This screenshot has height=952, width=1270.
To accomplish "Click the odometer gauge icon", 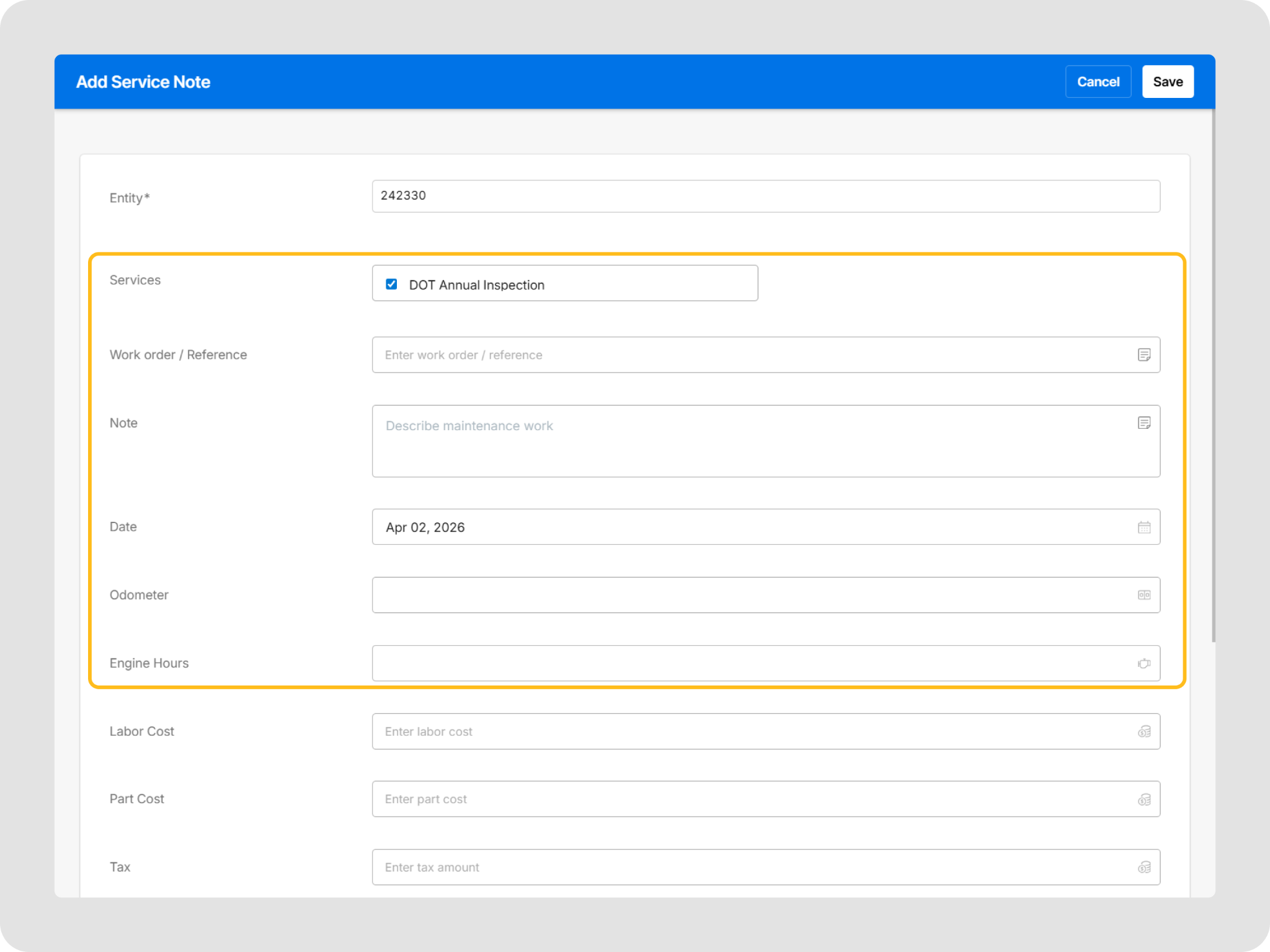I will pyautogui.click(x=1144, y=595).
